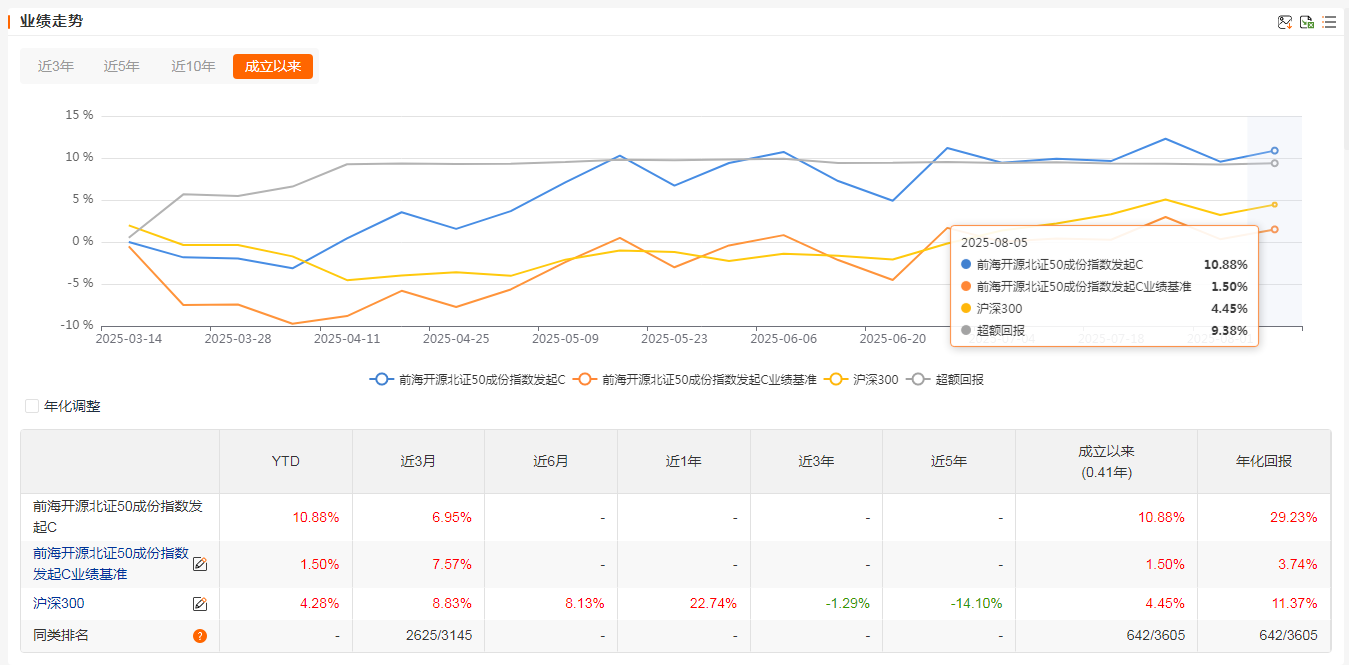Click the 近3月 column header
This screenshot has height=665, width=1349.
[418, 461]
